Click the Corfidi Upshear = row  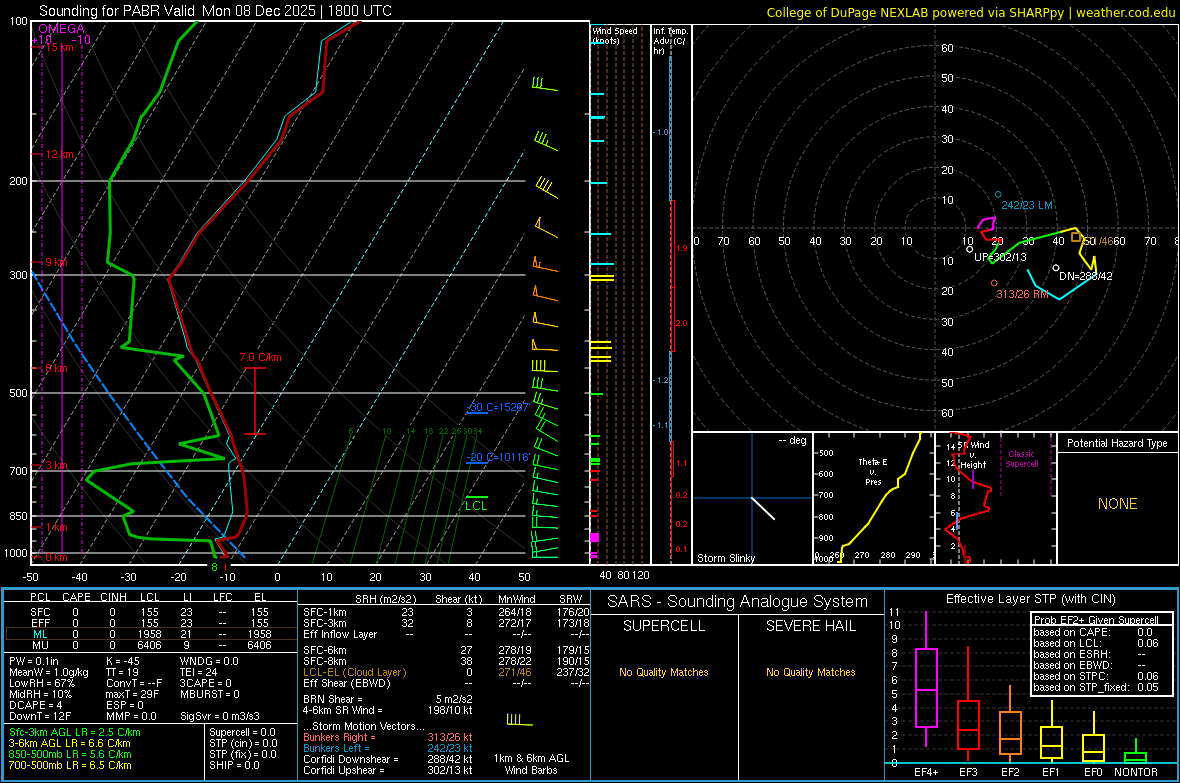(x=388, y=770)
